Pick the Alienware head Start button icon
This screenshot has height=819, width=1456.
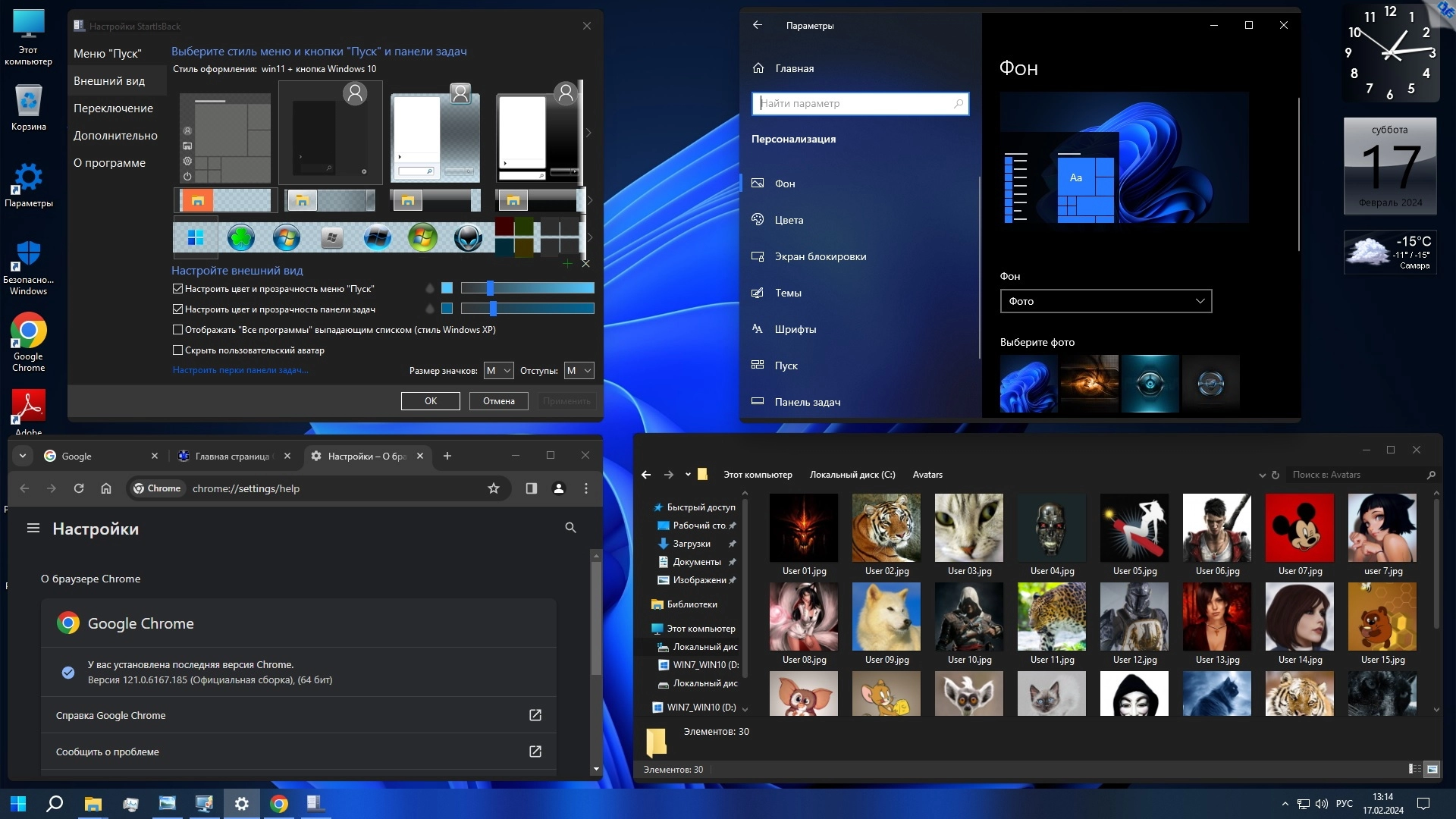point(468,238)
